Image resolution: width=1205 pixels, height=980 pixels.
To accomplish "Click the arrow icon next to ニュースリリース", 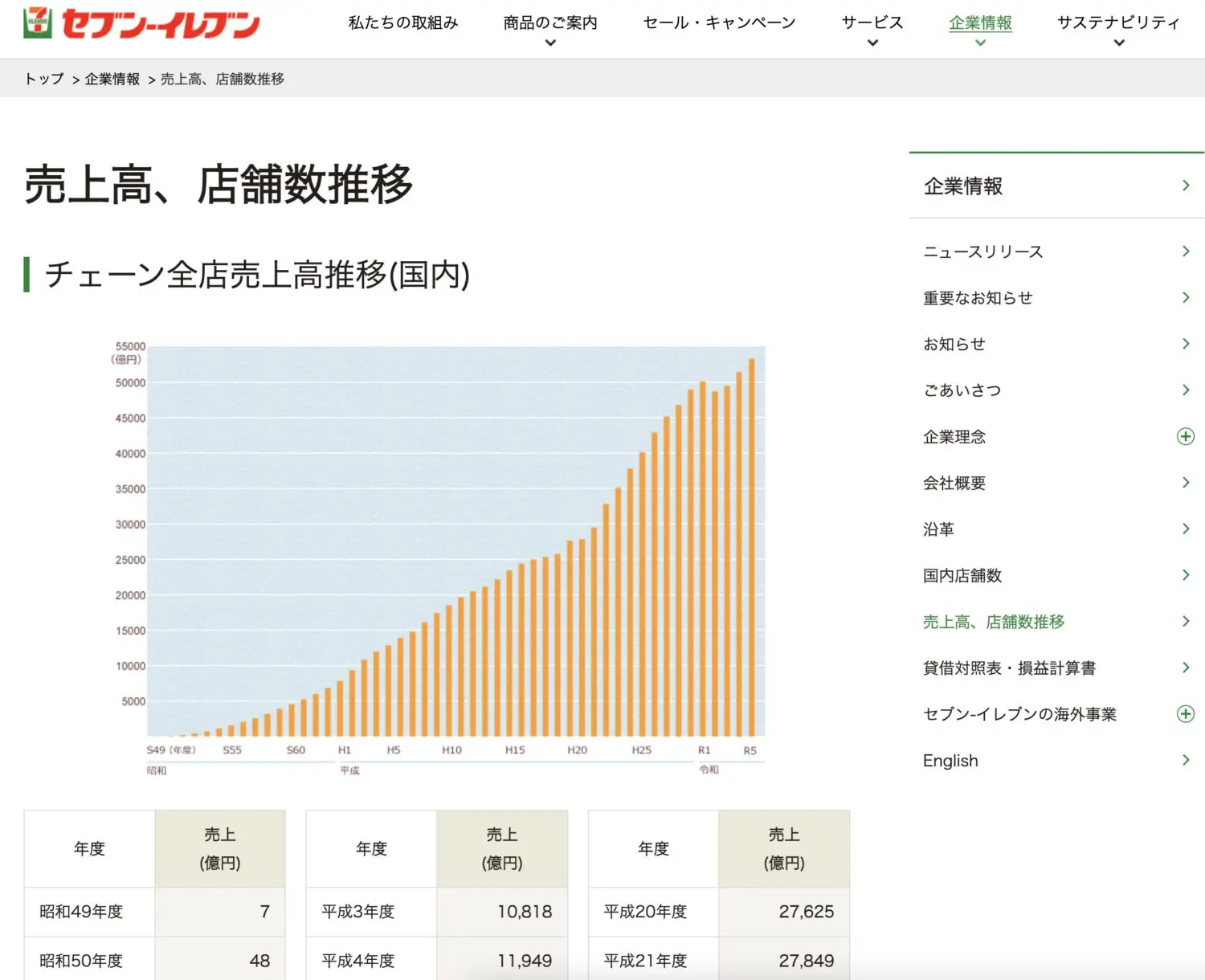I will click(1186, 251).
